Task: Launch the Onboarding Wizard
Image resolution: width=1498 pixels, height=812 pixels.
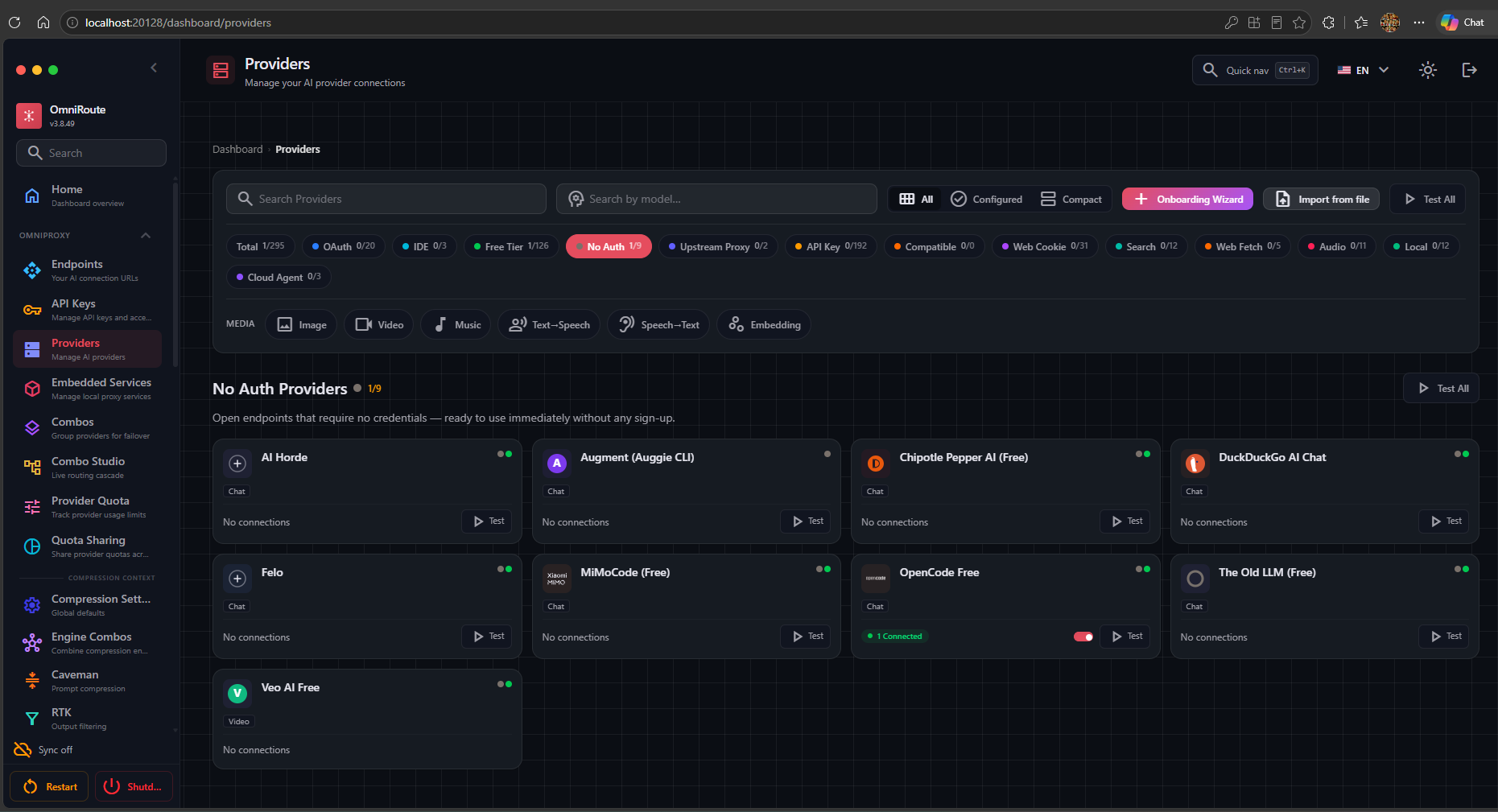Action: [x=1187, y=200]
